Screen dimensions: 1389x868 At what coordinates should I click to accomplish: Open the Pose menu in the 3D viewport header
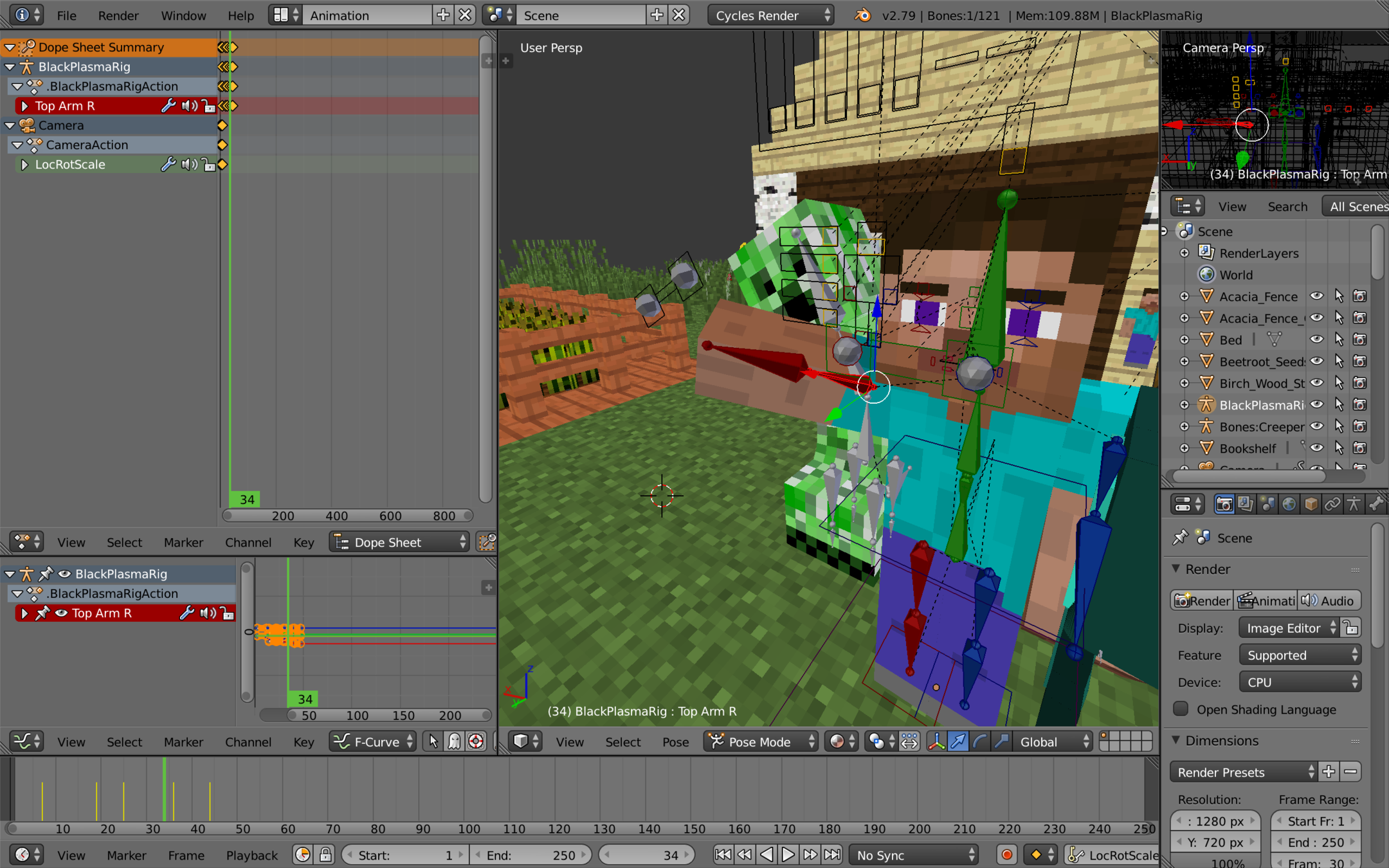675,741
